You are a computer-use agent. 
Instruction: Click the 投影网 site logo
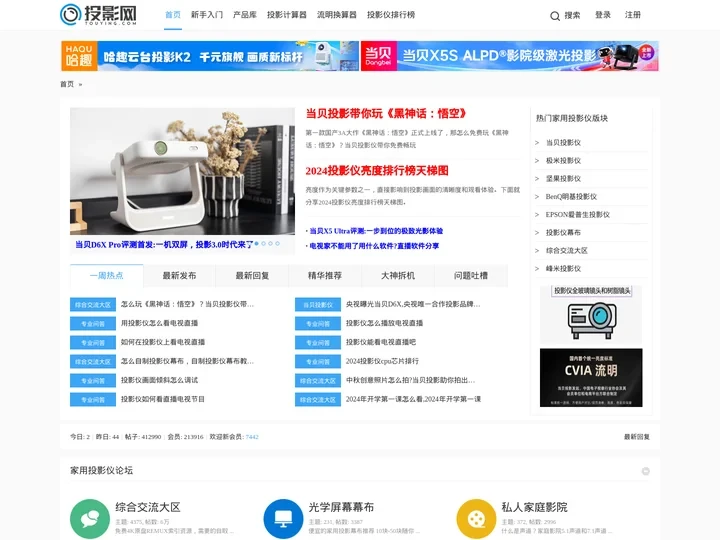point(98,15)
